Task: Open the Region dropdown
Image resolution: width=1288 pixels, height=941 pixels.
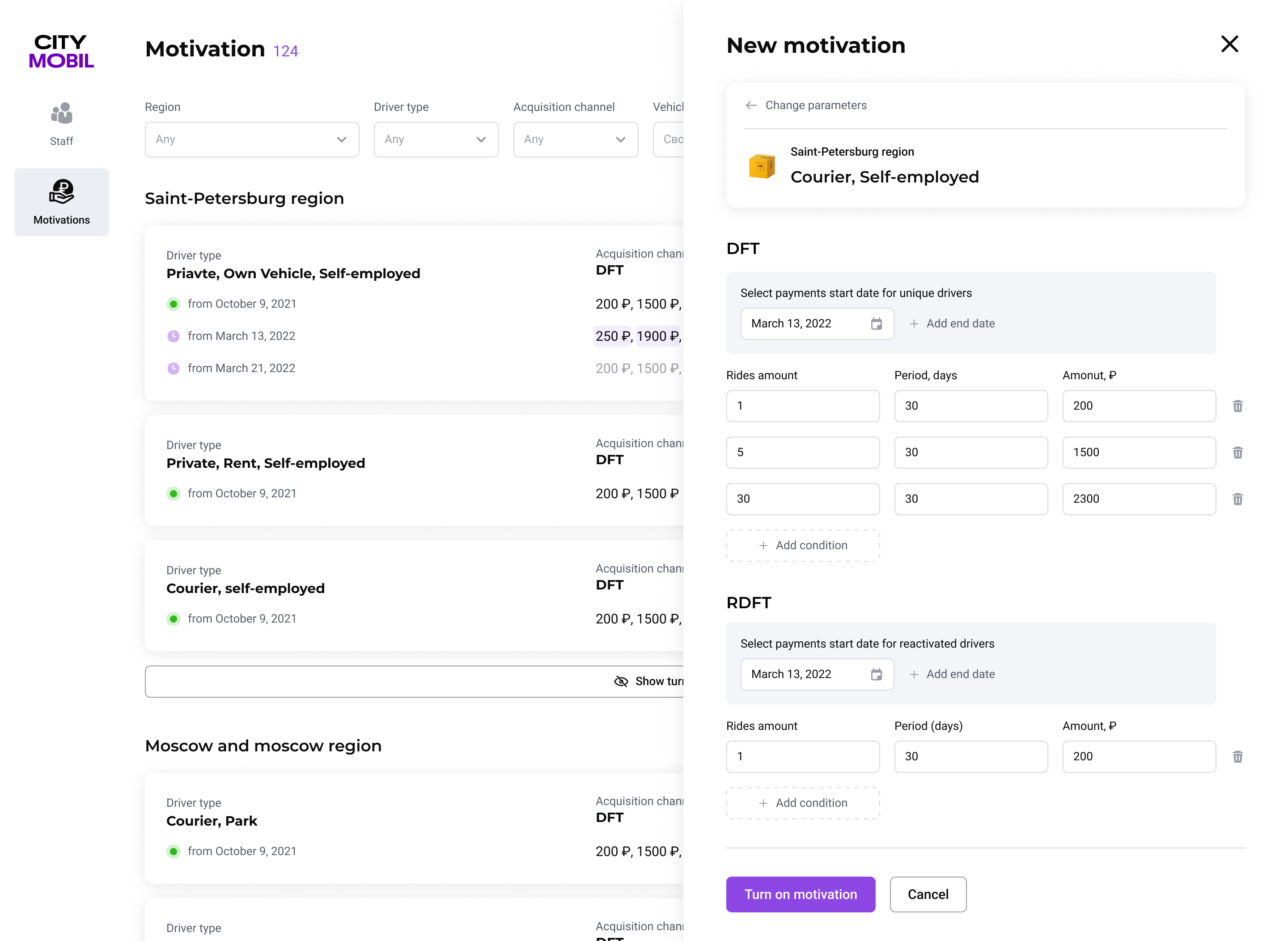Action: click(252, 139)
